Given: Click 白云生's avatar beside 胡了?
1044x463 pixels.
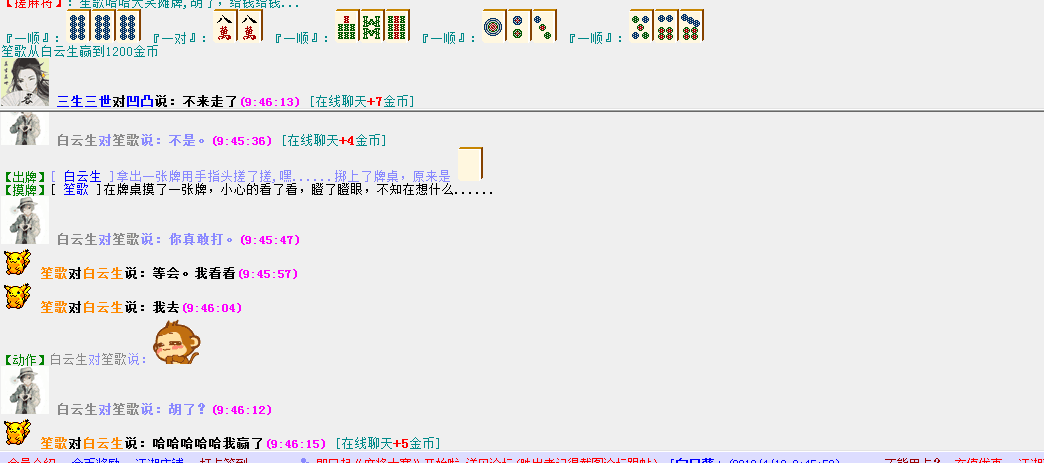Looking at the screenshot, I should pos(25,390).
